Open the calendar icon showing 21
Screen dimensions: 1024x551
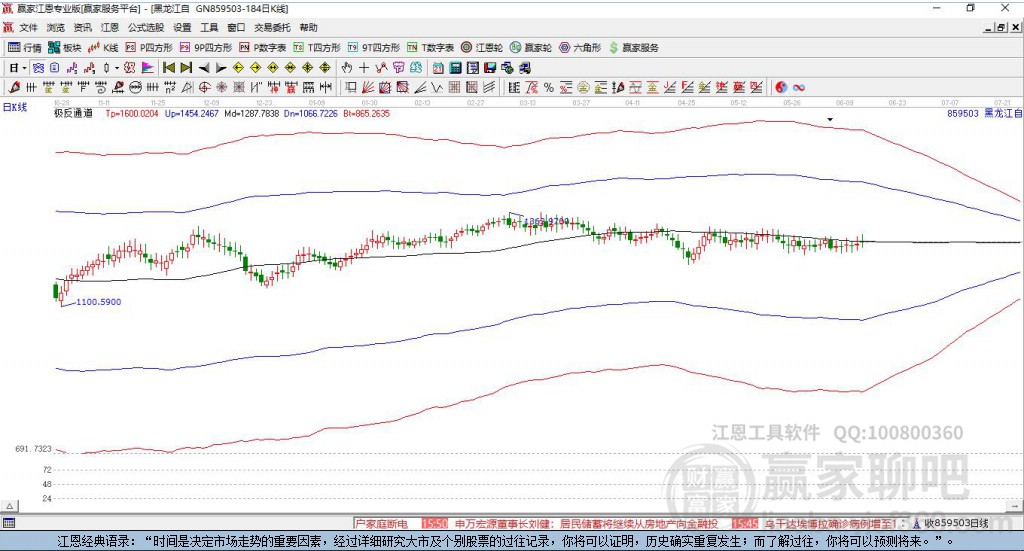438,68
